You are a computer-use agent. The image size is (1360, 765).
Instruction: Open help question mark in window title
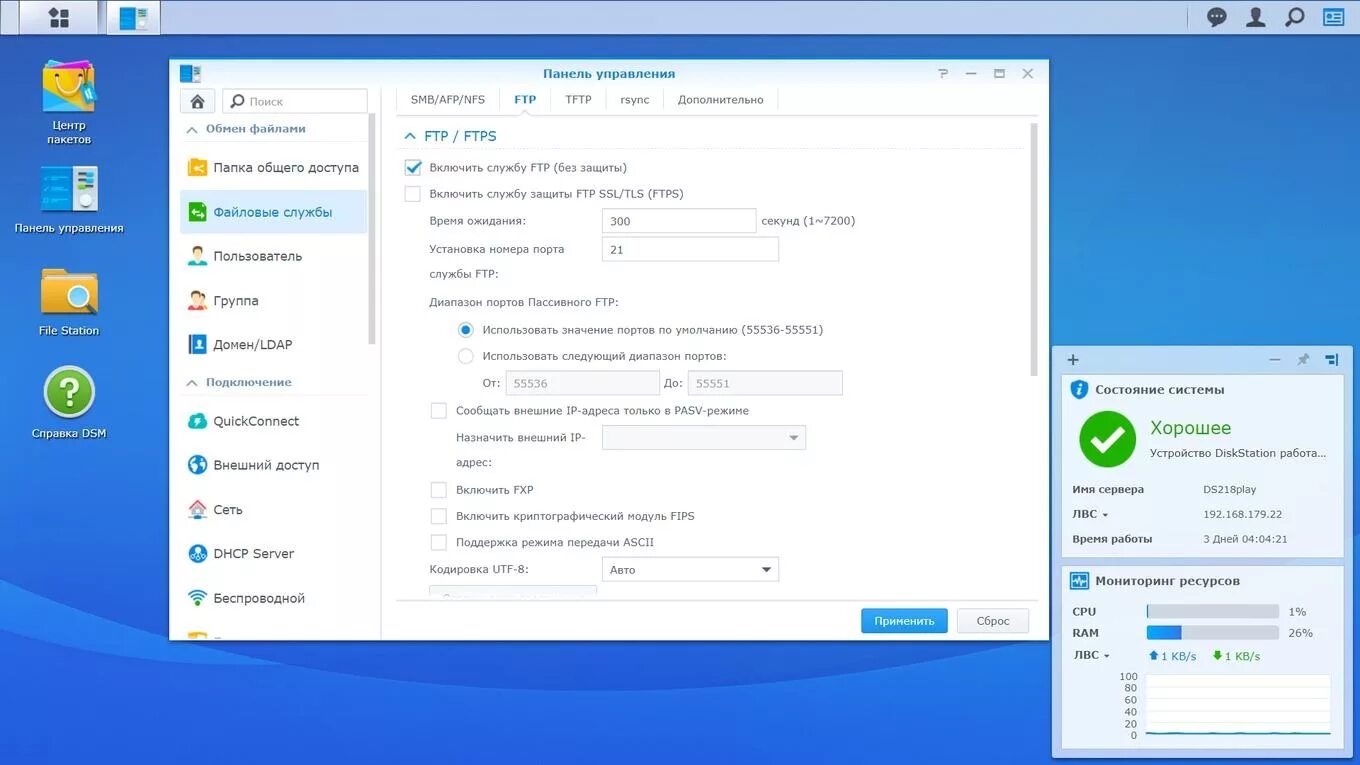click(x=943, y=73)
